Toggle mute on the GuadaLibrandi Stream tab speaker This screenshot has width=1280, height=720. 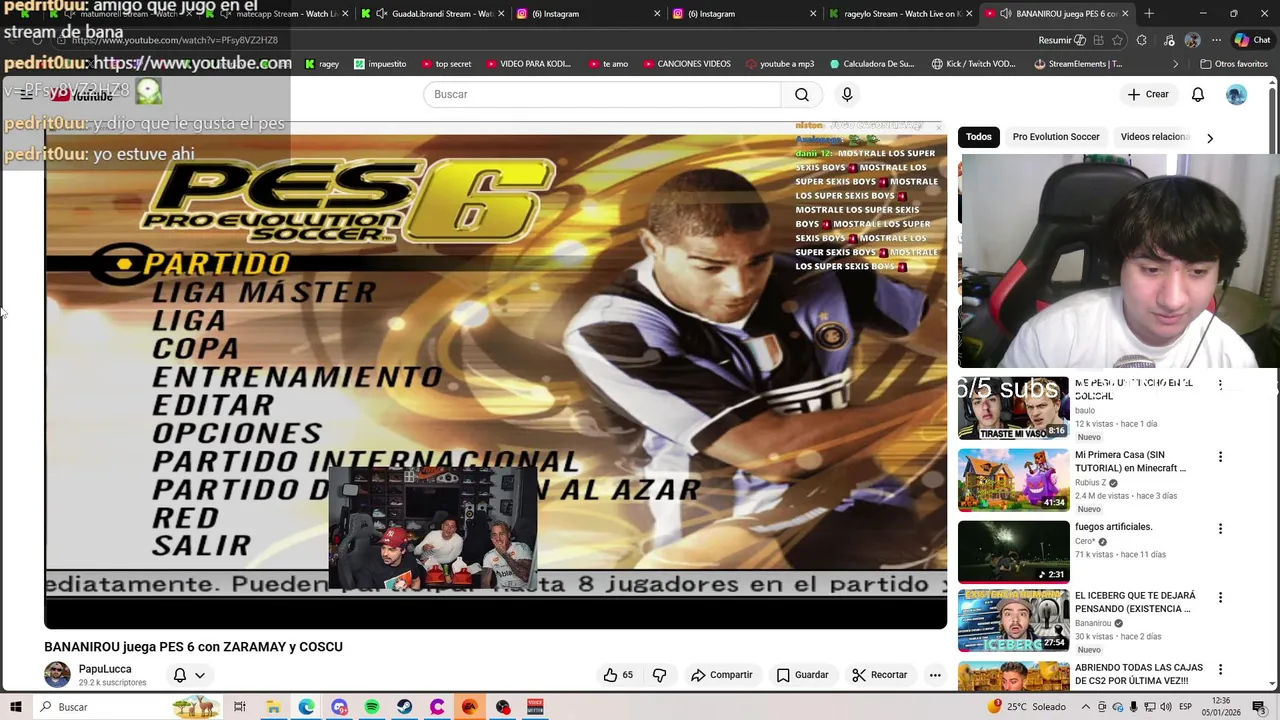click(381, 14)
